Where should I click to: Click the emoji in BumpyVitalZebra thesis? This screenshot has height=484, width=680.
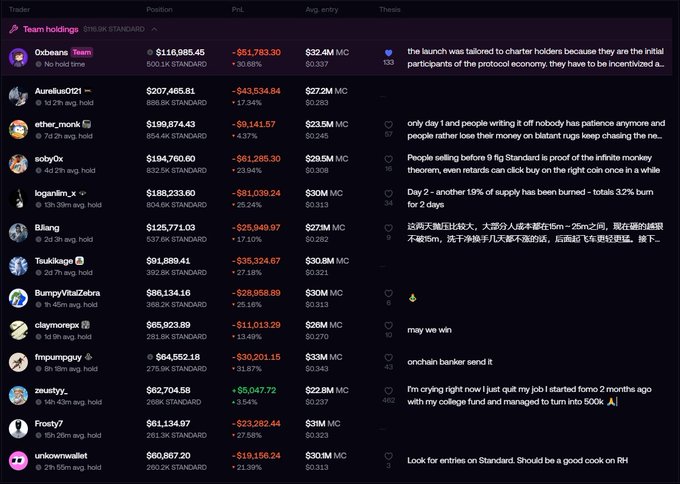point(412,298)
